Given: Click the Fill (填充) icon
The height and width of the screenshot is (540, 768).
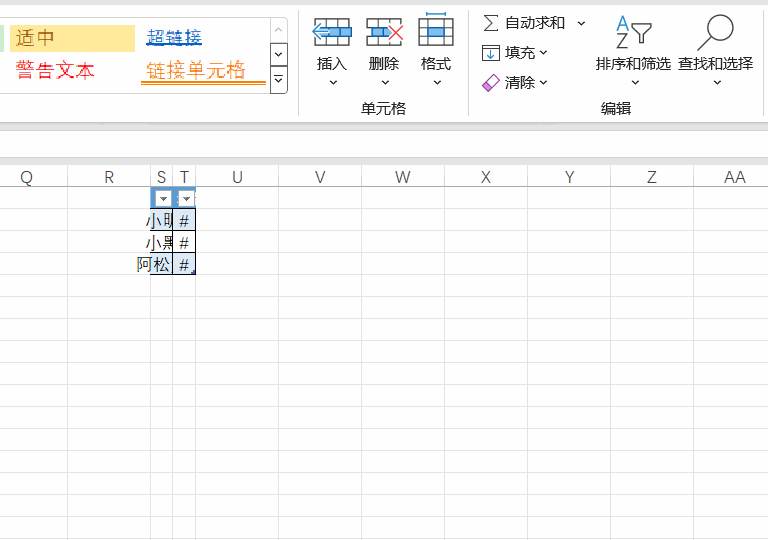Looking at the screenshot, I should [491, 53].
